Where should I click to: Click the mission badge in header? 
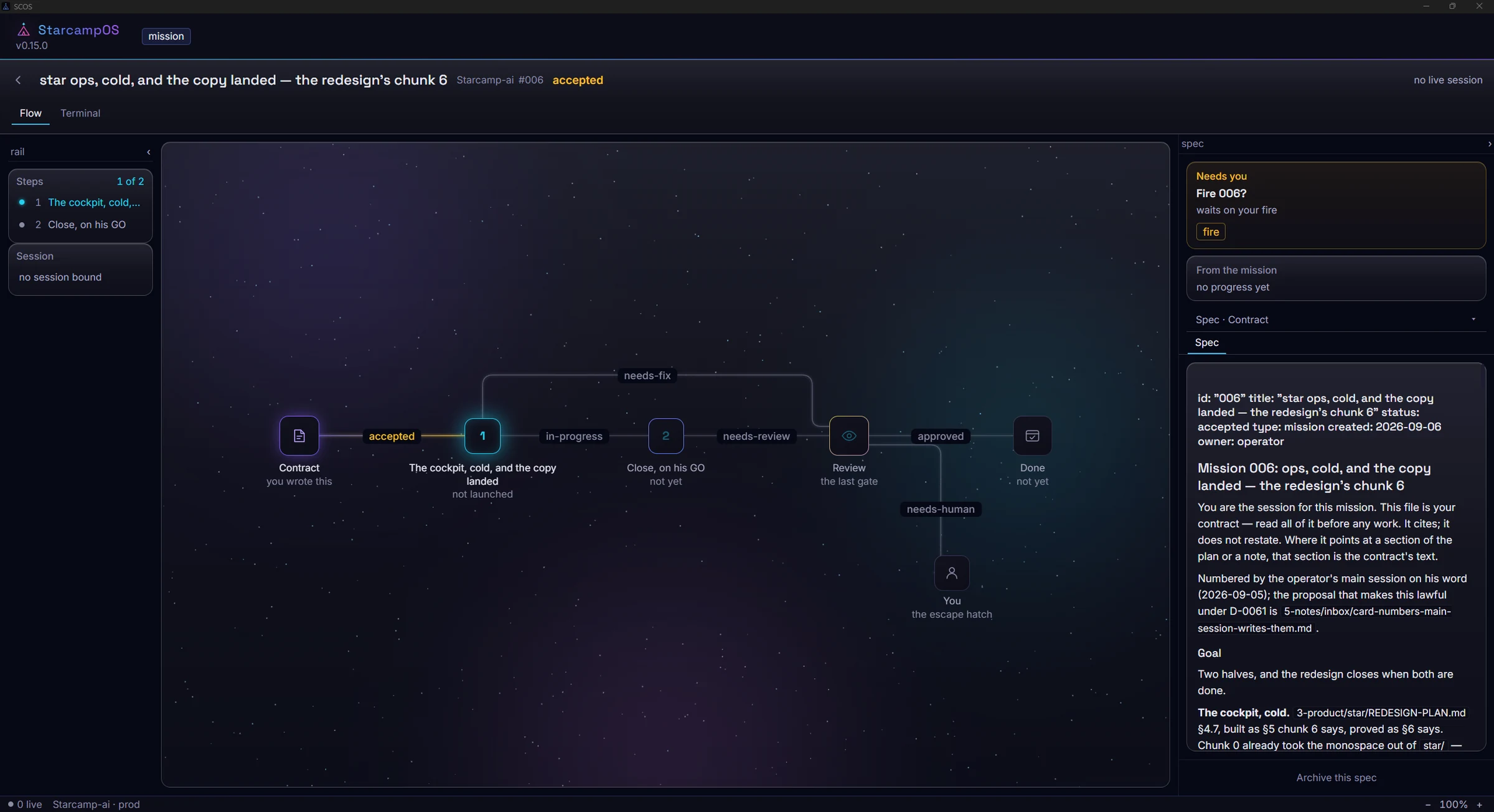pyautogui.click(x=166, y=36)
